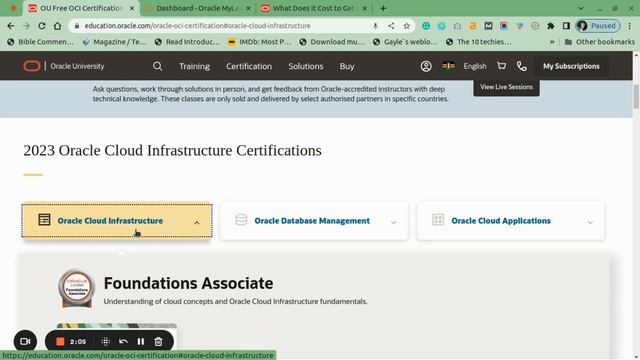Open the tab search chevron
The height and width of the screenshot is (360, 640).
(581, 8)
